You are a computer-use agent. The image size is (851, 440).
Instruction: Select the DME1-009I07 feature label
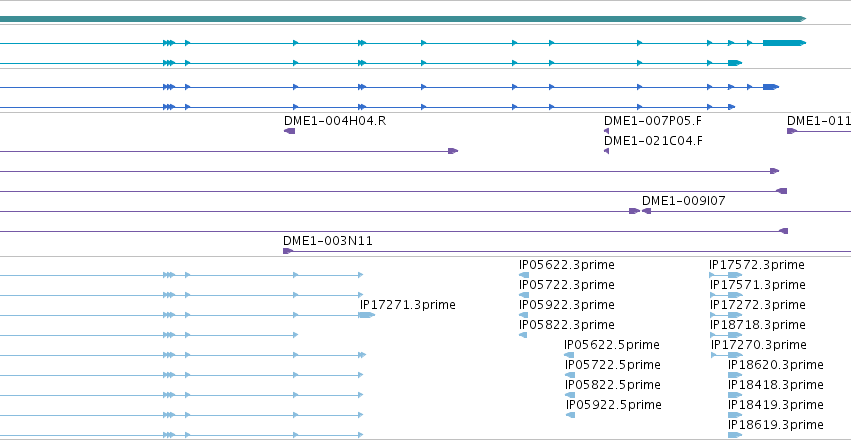683,201
